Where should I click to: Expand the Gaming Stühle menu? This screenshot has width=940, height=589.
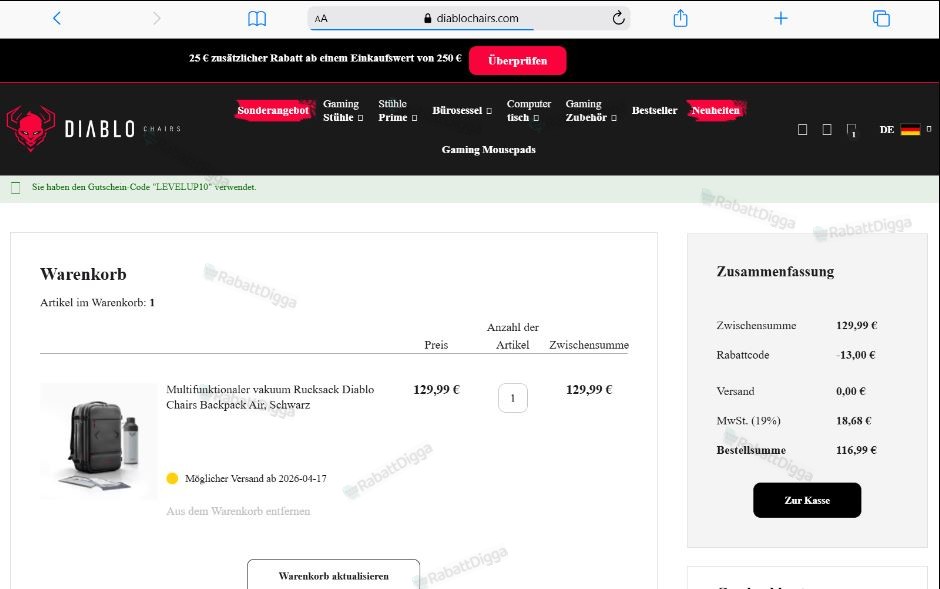[343, 111]
